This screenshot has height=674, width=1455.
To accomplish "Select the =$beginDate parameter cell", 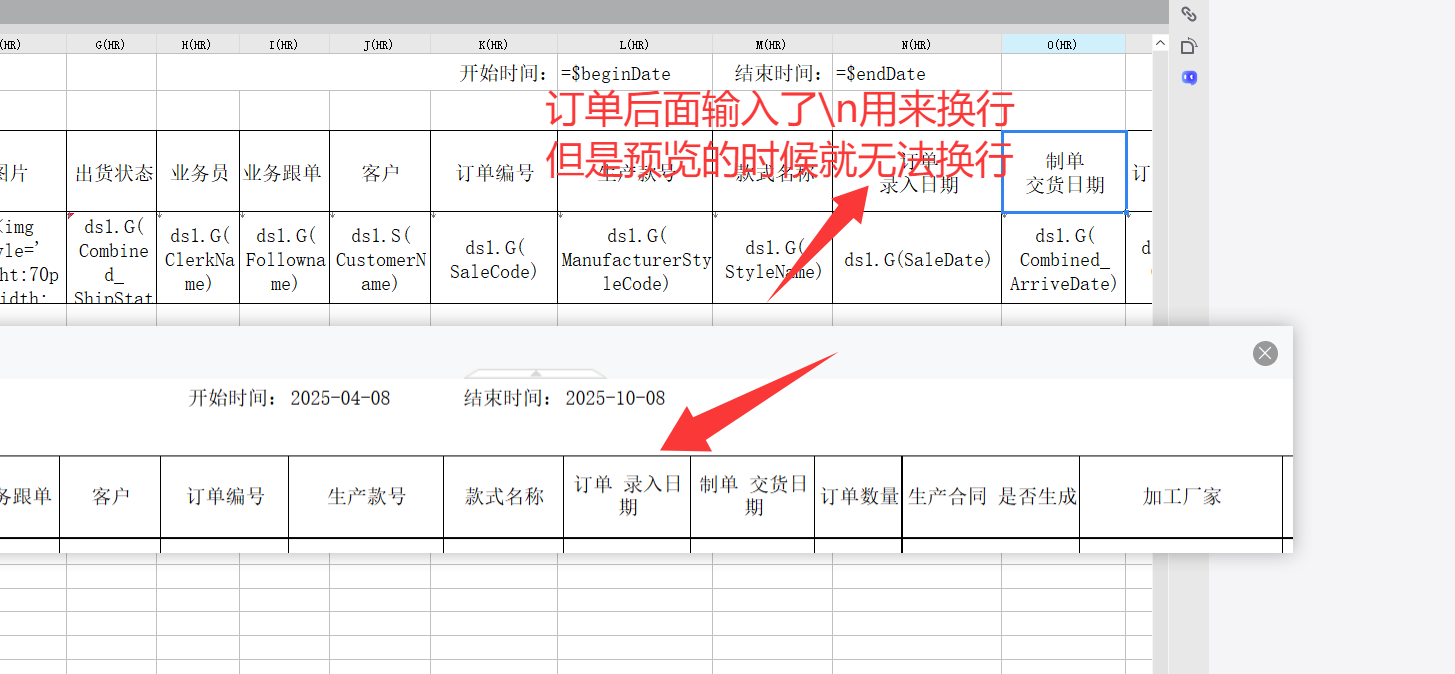I will [634, 73].
